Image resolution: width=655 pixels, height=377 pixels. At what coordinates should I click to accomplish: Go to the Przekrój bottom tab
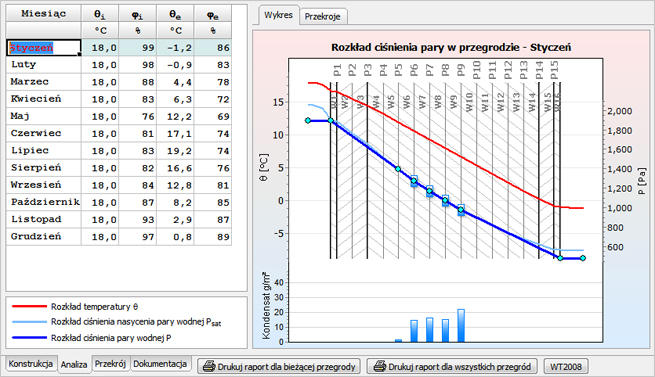click(110, 364)
